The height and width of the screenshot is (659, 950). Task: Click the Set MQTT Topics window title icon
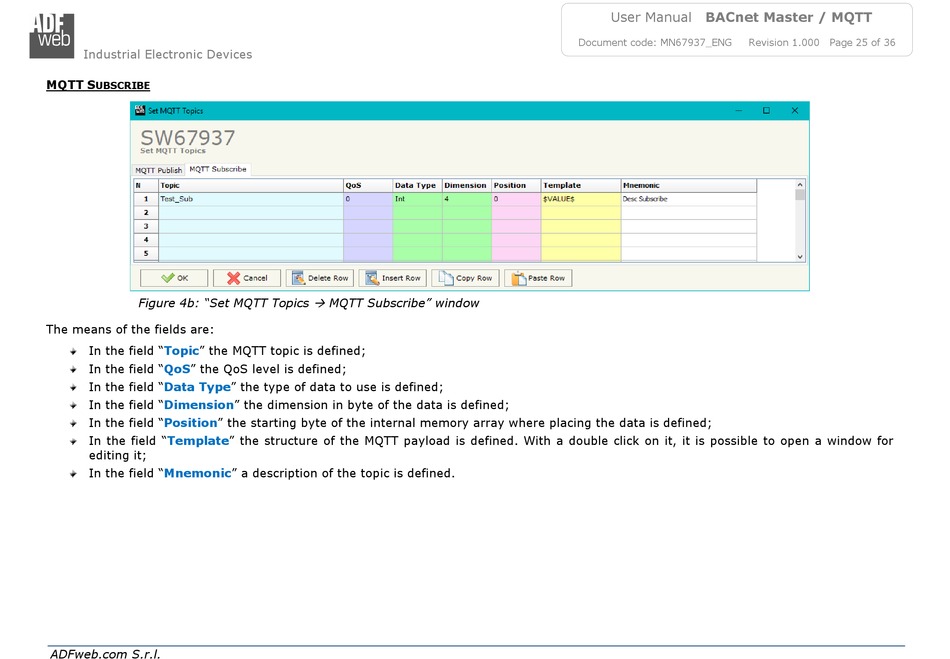(x=140, y=110)
